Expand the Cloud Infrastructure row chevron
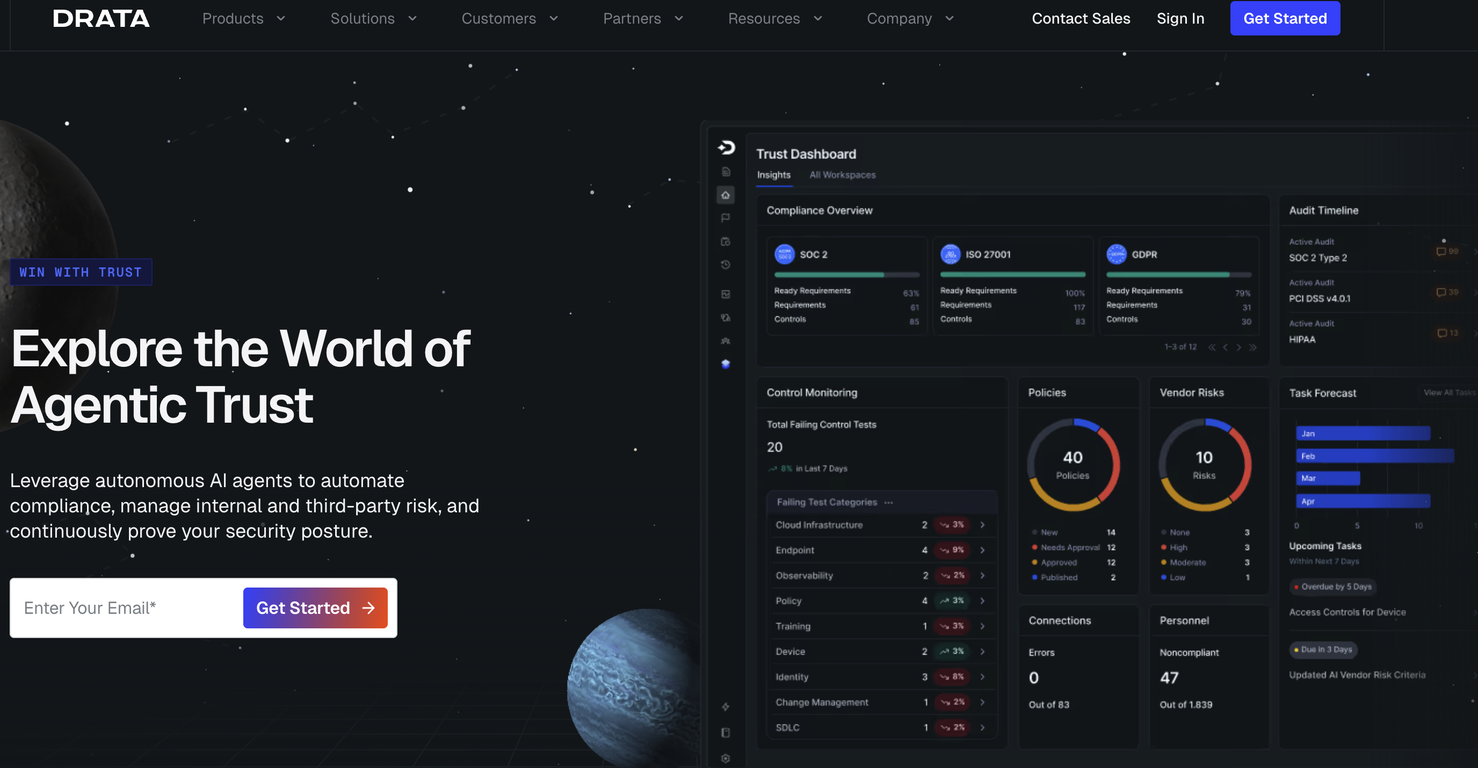1478x768 pixels. click(x=982, y=525)
